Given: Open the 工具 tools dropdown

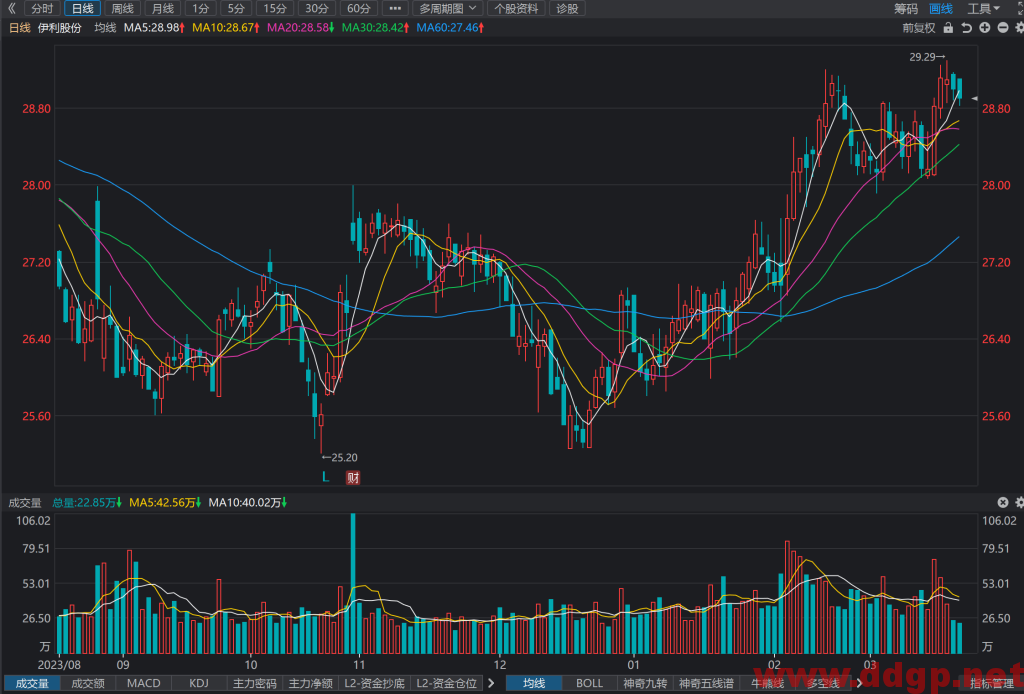Looking at the screenshot, I should [x=983, y=8].
